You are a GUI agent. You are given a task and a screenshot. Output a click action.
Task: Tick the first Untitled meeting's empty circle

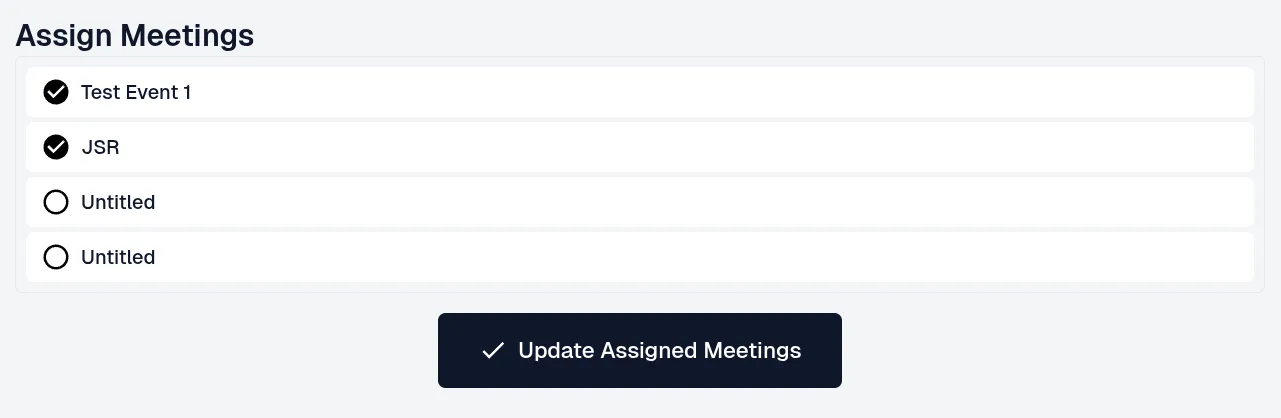[56, 202]
